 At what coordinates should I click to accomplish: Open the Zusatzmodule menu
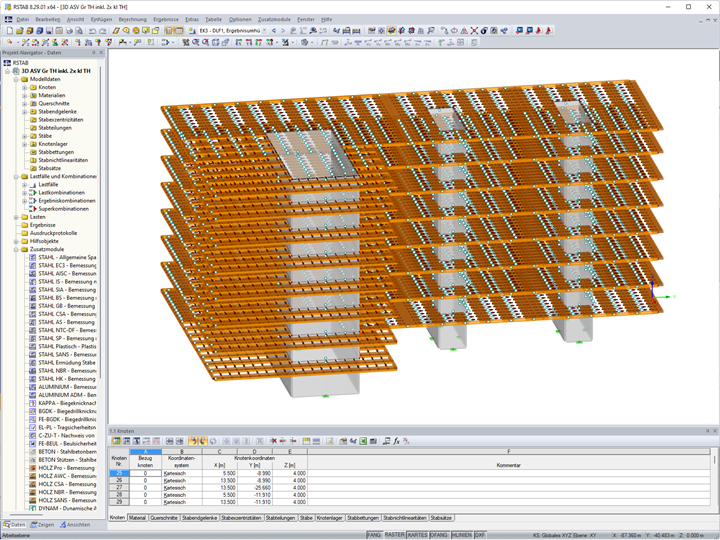click(x=276, y=19)
